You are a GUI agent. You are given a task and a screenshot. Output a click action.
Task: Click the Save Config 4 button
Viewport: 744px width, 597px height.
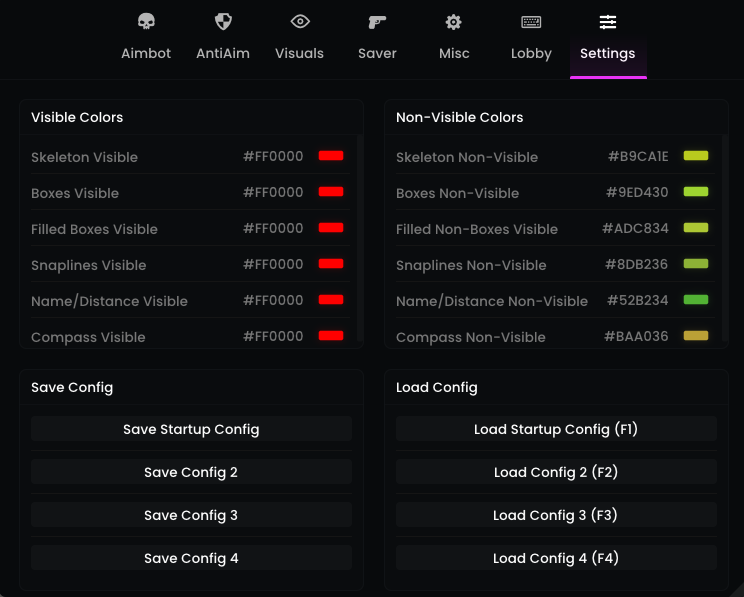click(x=191, y=558)
